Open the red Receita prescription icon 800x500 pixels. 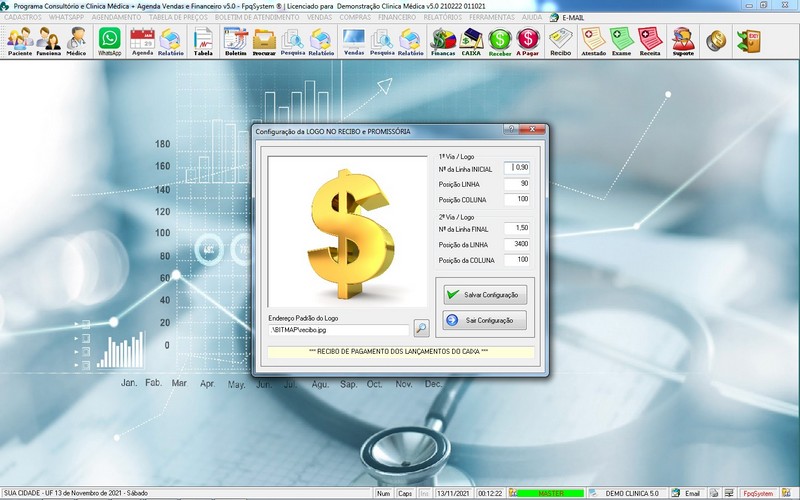[650, 41]
